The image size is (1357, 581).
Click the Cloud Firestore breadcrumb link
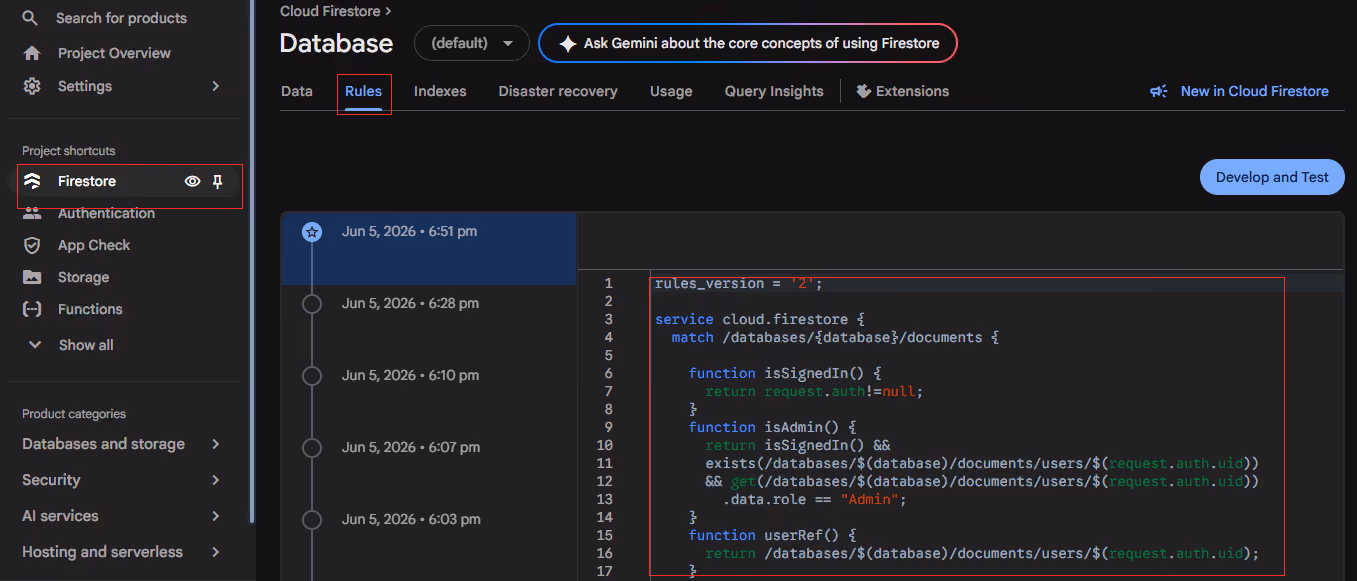pos(330,11)
